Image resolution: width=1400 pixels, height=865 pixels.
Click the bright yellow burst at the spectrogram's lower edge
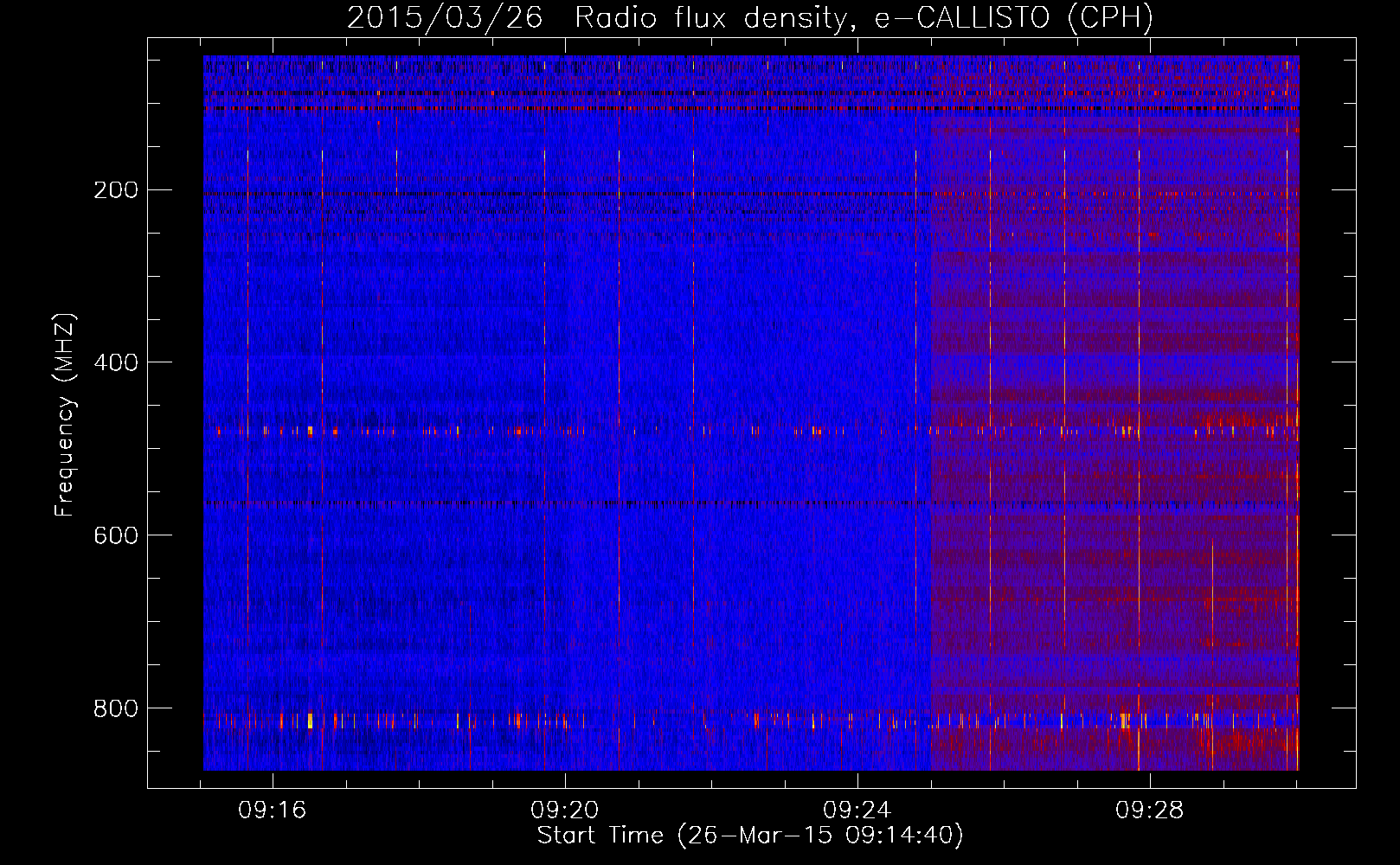(x=310, y=721)
